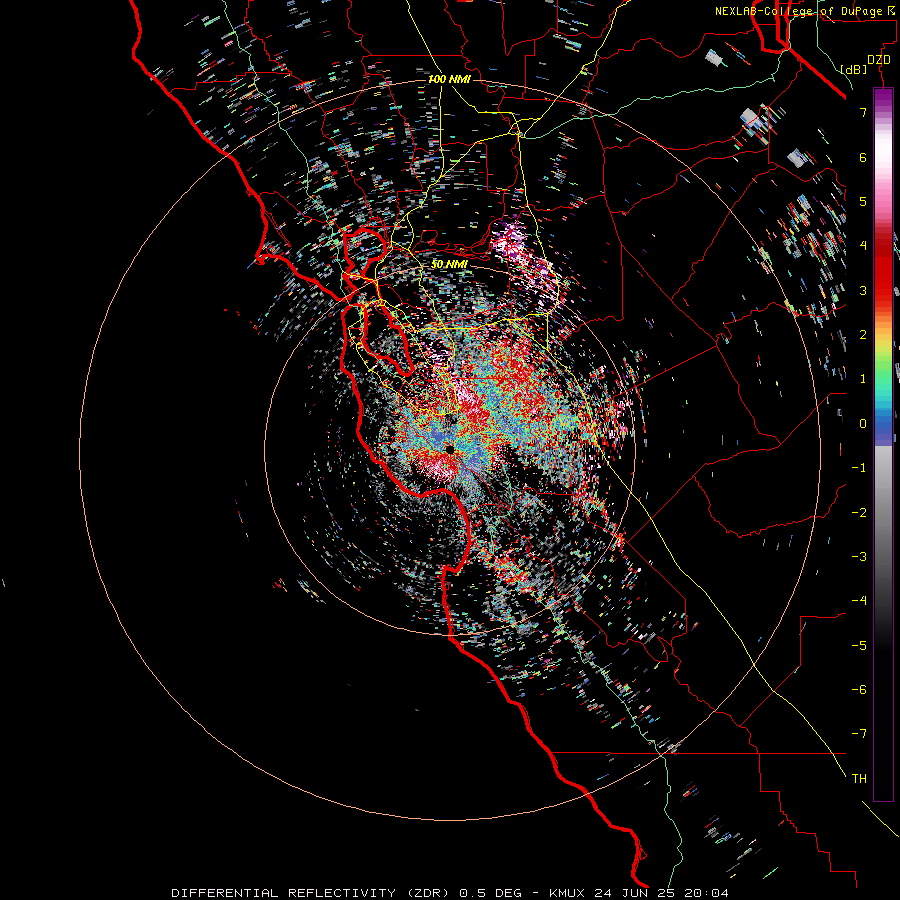Screen dimensions: 900x900
Task: Click the blue band near 0 dB
Action: click(x=883, y=425)
